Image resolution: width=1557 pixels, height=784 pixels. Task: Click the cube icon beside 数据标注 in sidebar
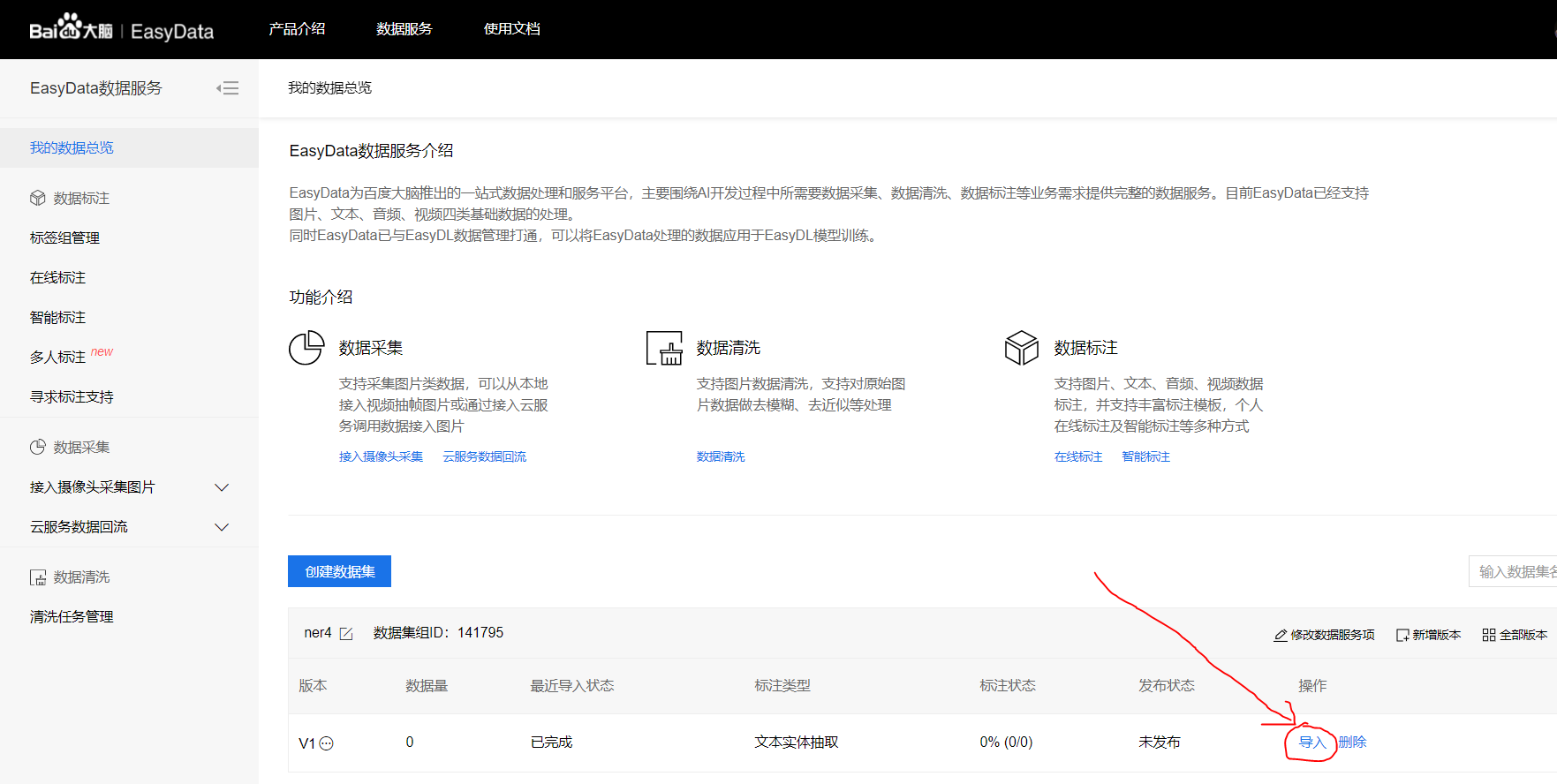pyautogui.click(x=38, y=198)
